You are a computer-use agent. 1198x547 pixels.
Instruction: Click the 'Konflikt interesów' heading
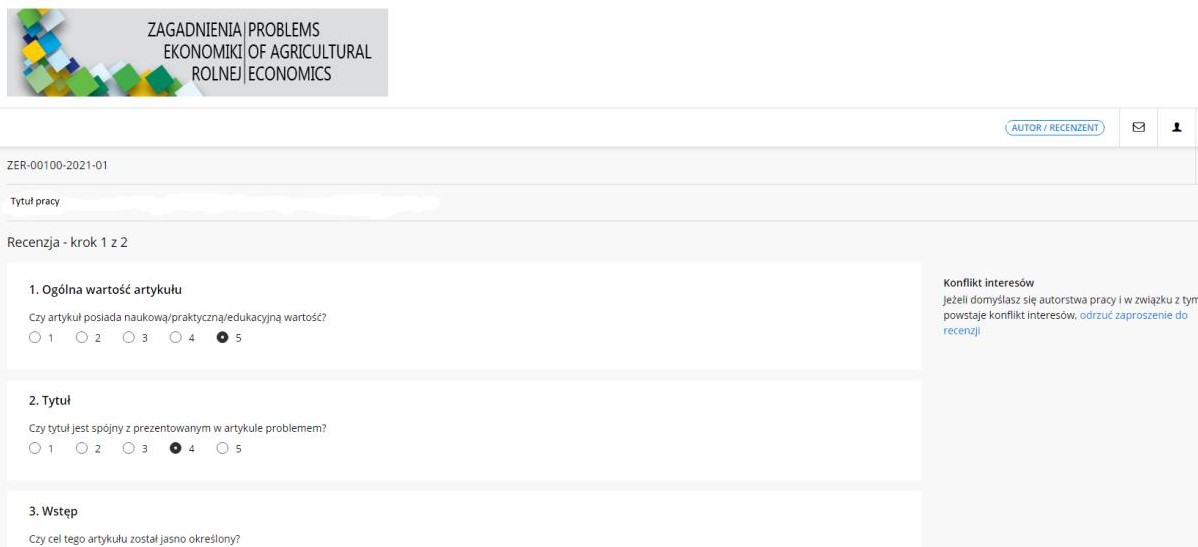pos(989,283)
